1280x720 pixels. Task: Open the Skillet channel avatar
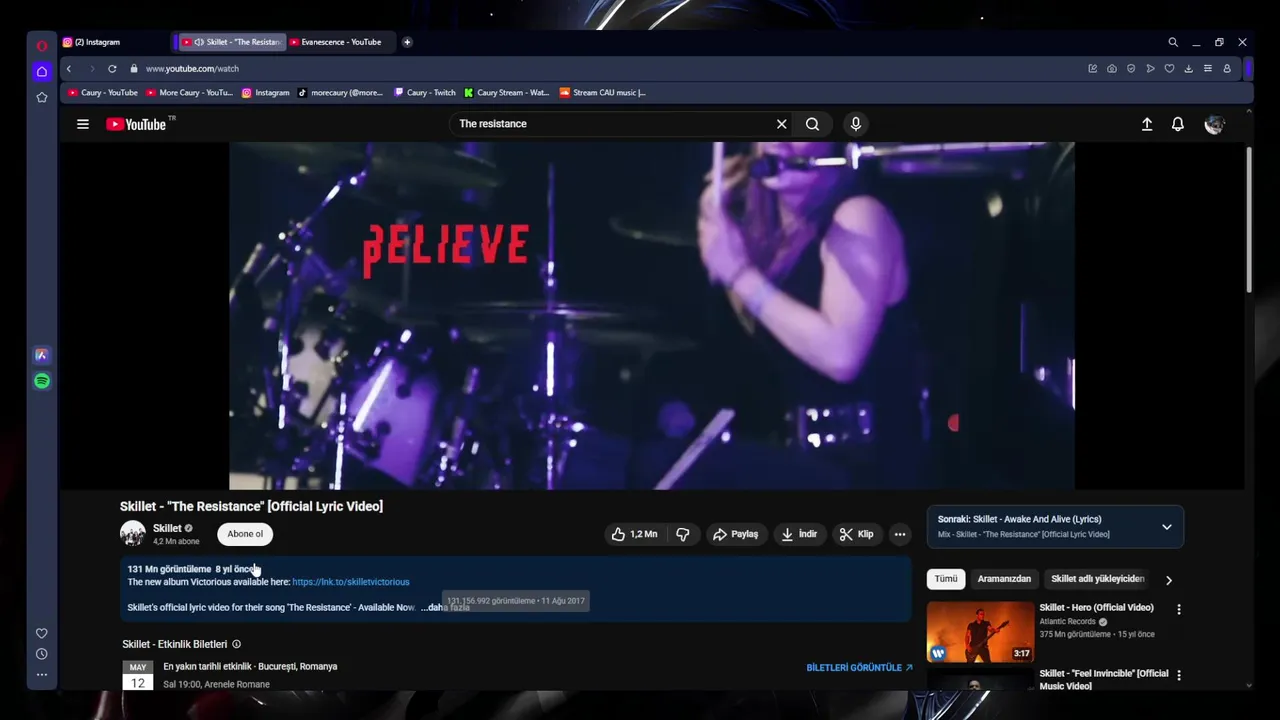click(x=133, y=534)
